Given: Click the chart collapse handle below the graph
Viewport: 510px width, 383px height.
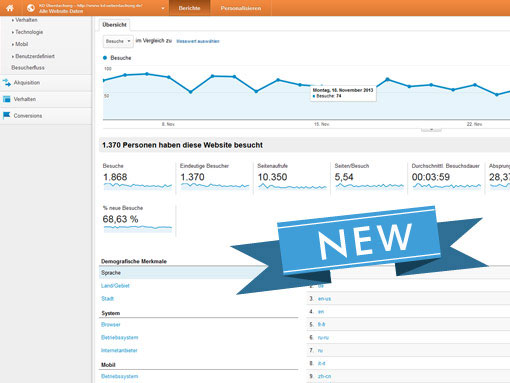Looking at the screenshot, I should 431,130.
